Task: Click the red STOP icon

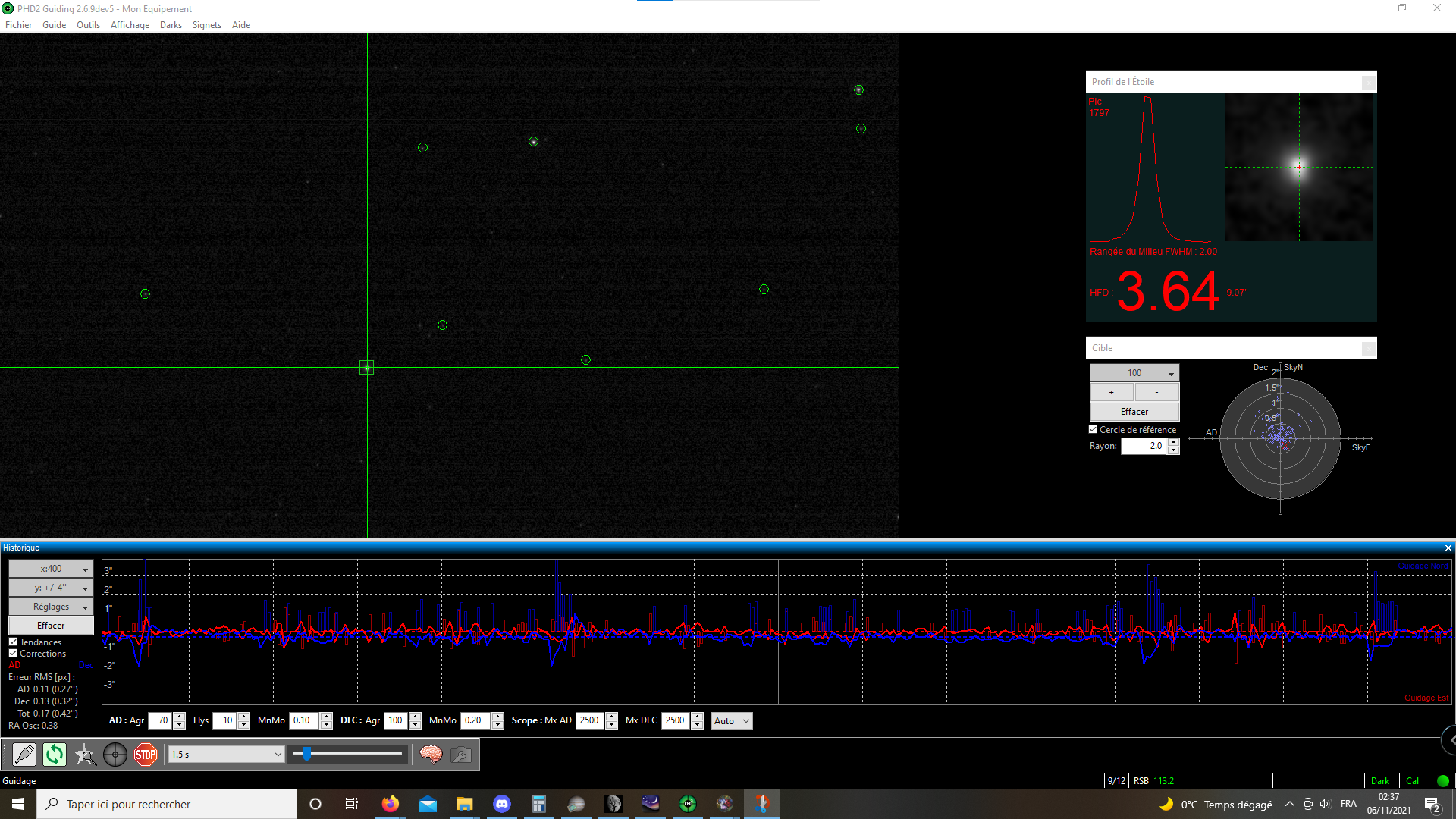Action: click(x=146, y=755)
